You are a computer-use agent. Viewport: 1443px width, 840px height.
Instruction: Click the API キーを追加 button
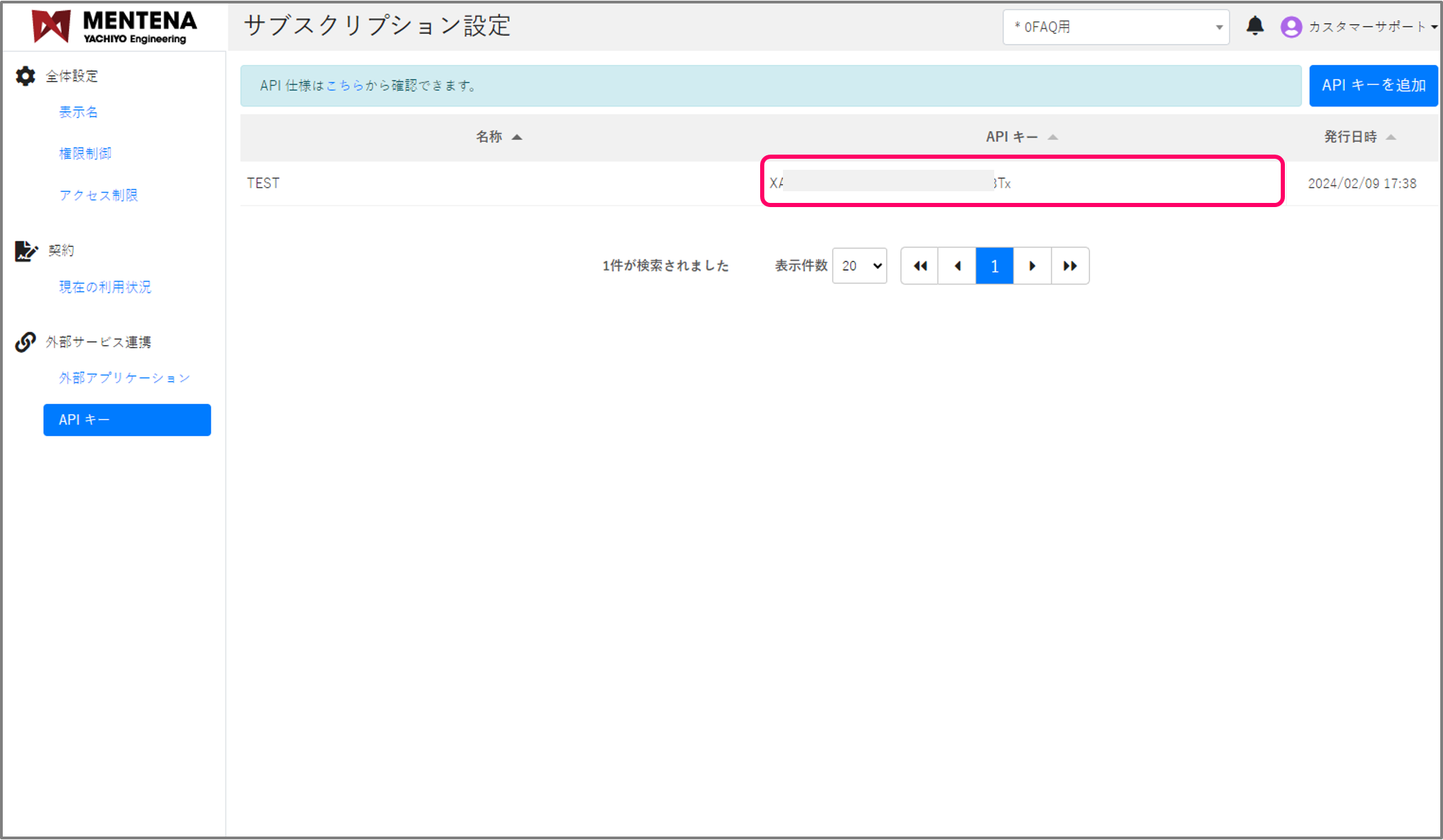click(1373, 85)
